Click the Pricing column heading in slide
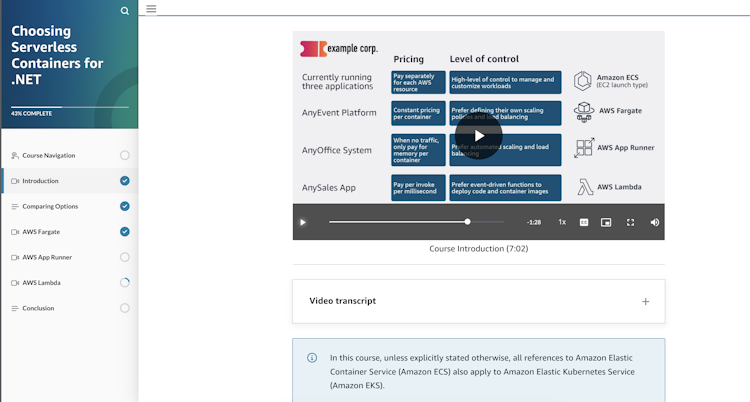The width and height of the screenshot is (750, 402). pyautogui.click(x=408, y=59)
